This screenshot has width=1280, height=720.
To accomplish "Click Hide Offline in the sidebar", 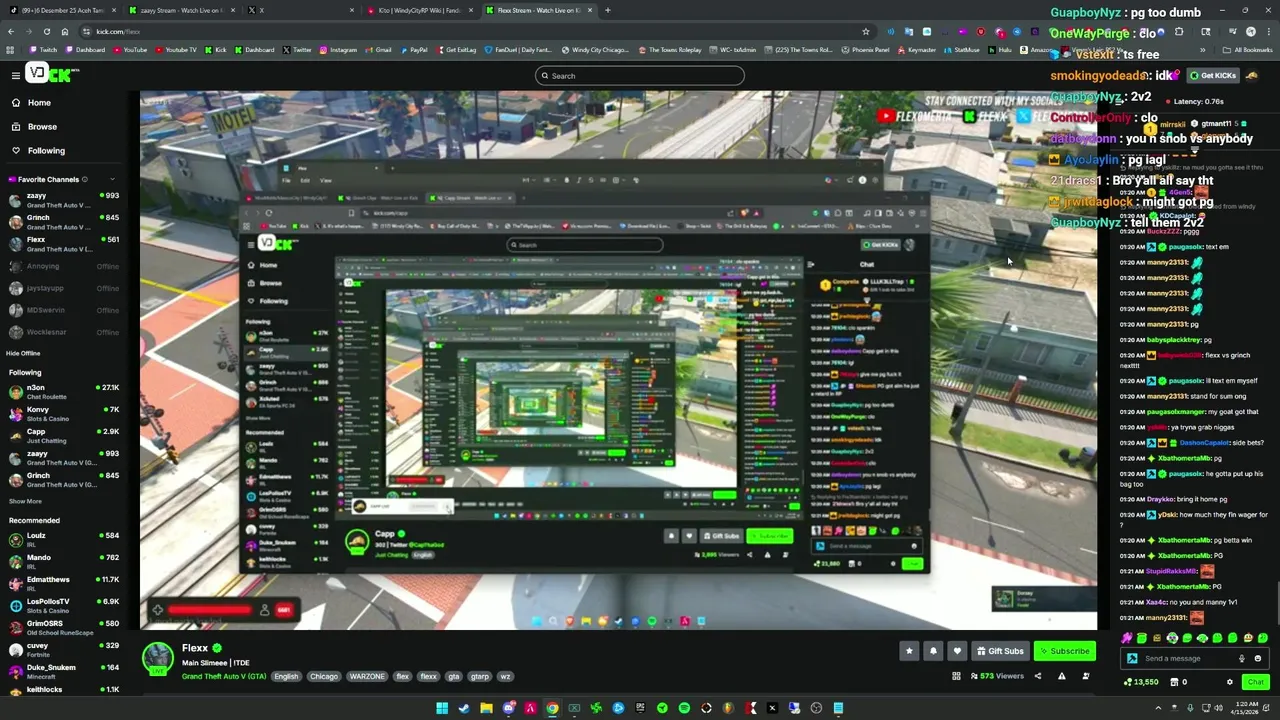I will [23, 353].
